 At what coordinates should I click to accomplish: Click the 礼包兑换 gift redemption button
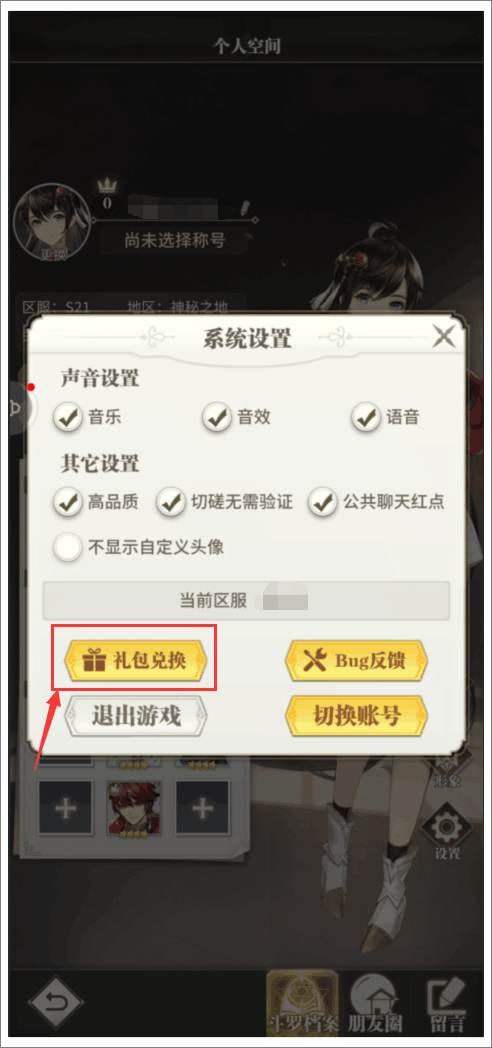tap(135, 660)
